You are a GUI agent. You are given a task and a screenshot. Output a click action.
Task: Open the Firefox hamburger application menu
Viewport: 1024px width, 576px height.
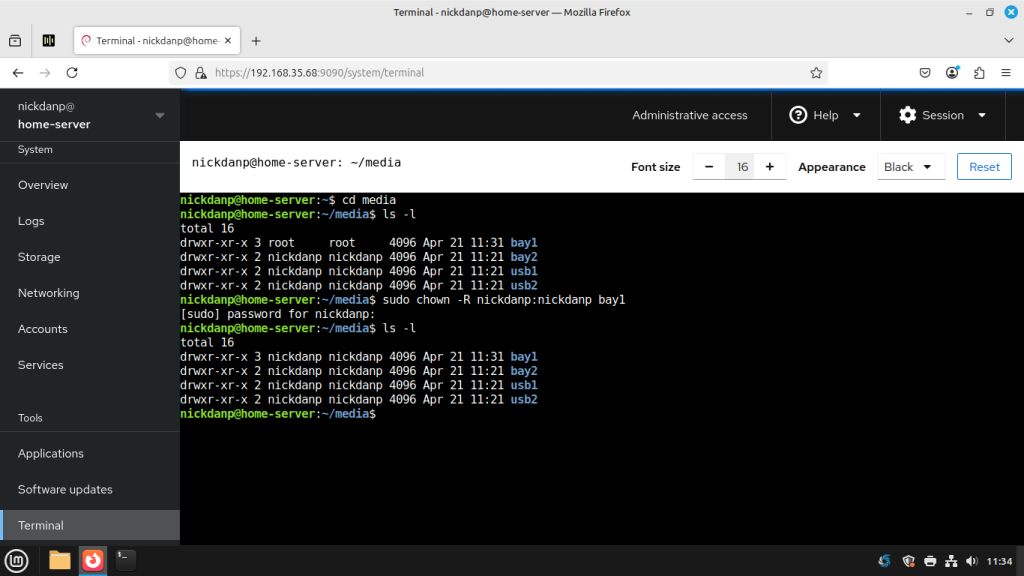pos(1006,73)
